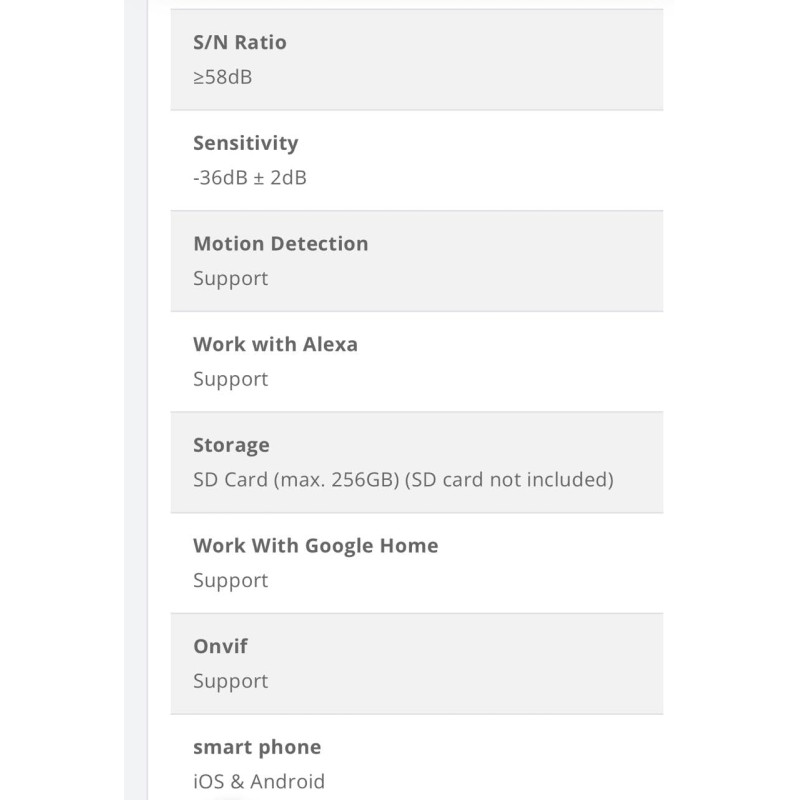The height and width of the screenshot is (800, 800).
Task: Click the -36dB ± 2dB value
Action: tap(249, 178)
